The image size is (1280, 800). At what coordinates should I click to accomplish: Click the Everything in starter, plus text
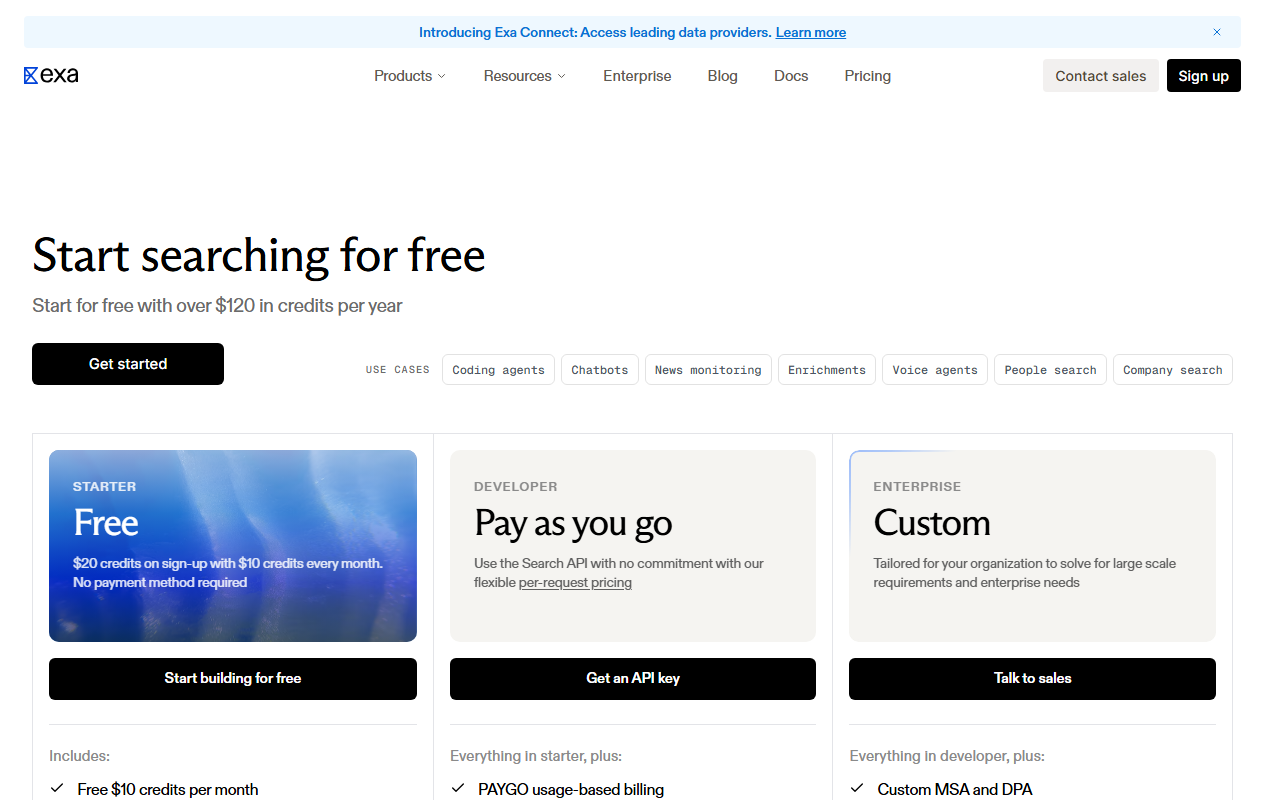tap(536, 757)
